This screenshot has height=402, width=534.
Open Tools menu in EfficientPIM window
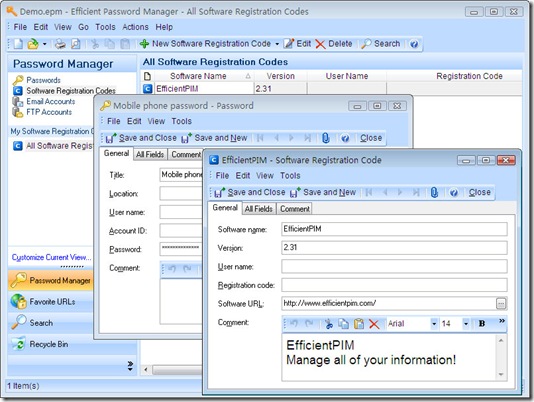(x=290, y=175)
